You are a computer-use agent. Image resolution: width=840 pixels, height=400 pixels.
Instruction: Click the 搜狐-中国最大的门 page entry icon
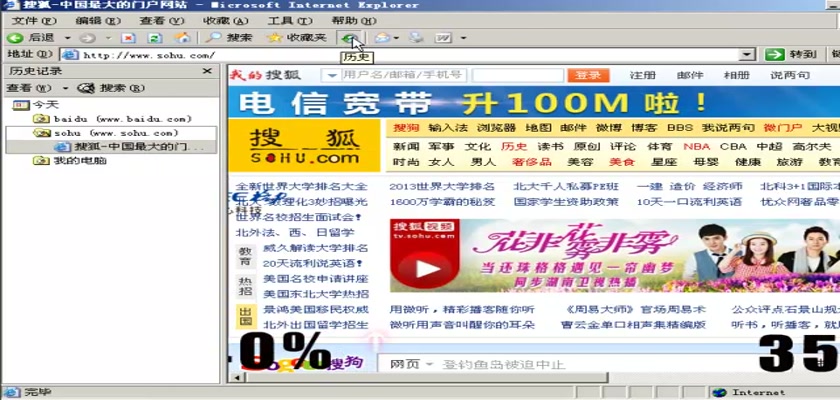pos(63,147)
